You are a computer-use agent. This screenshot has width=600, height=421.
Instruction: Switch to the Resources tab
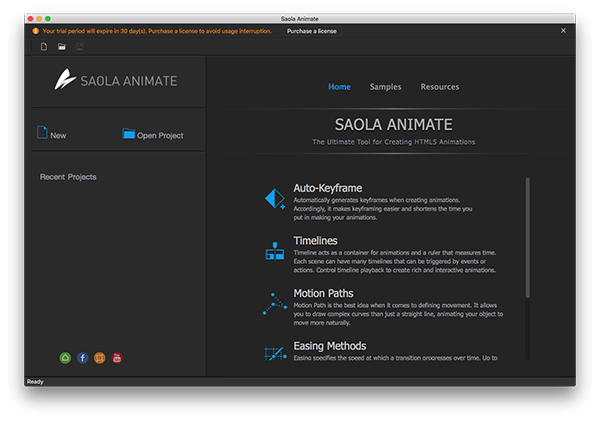[x=440, y=87]
